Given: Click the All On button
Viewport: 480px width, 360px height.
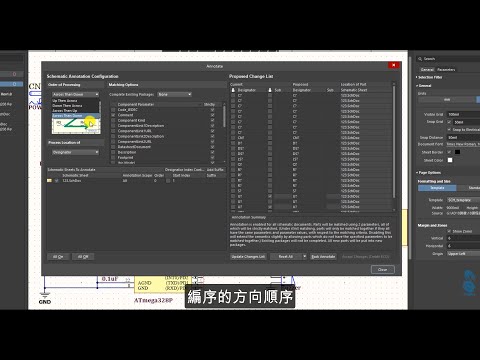Looking at the screenshot, I should tap(58, 257).
